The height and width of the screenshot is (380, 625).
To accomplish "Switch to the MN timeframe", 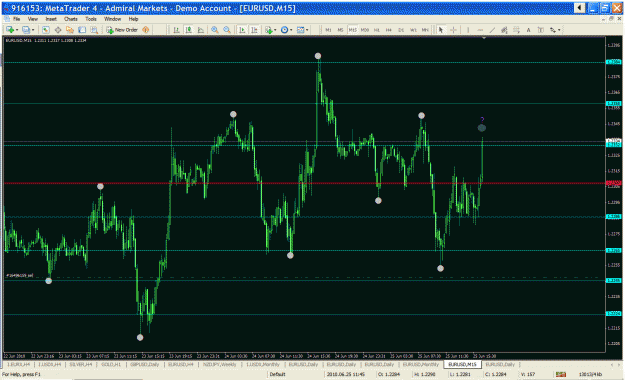I will click(x=425, y=30).
